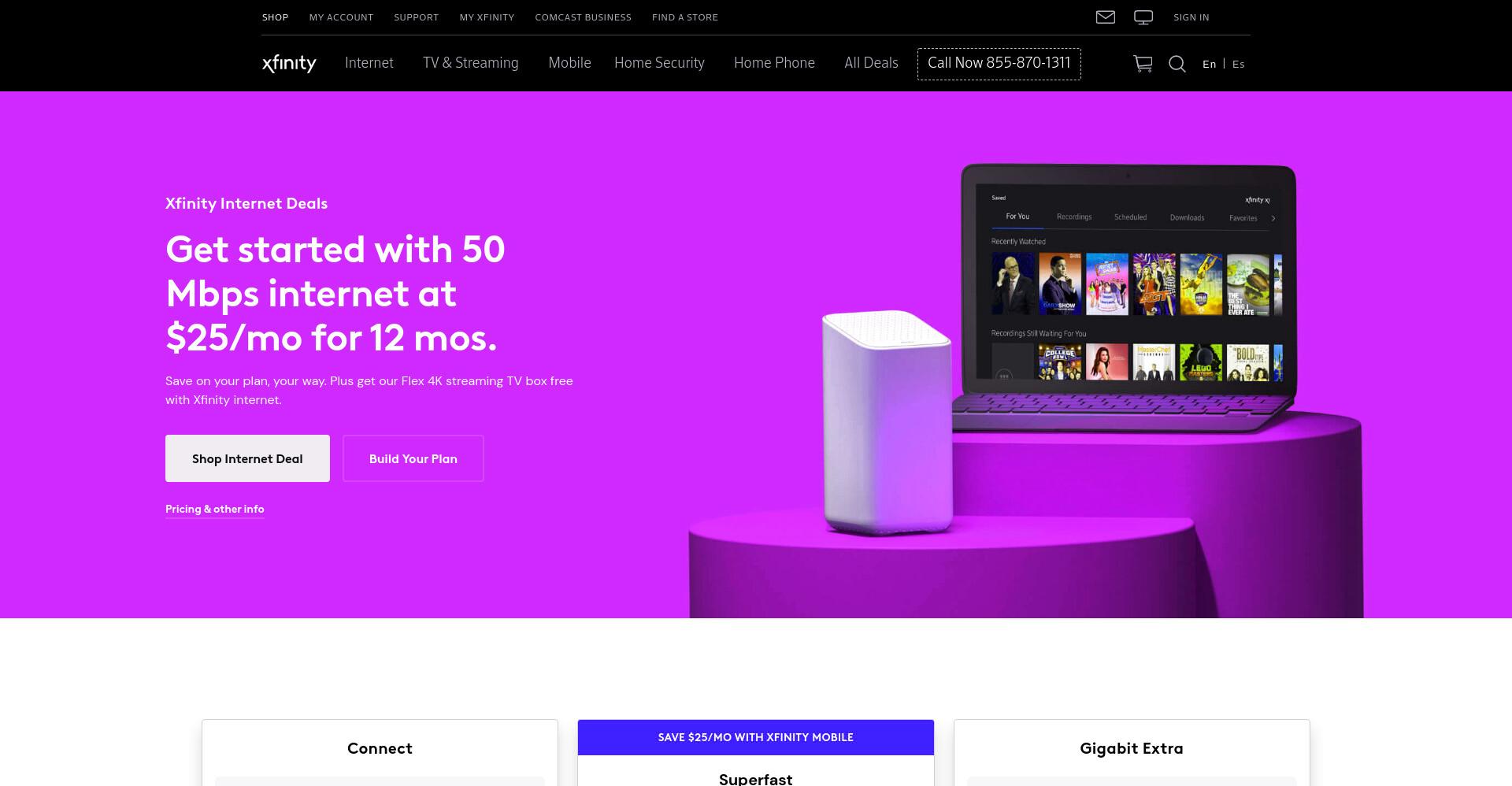Open the shopping cart icon
Image resolution: width=1512 pixels, height=786 pixels.
coord(1143,64)
